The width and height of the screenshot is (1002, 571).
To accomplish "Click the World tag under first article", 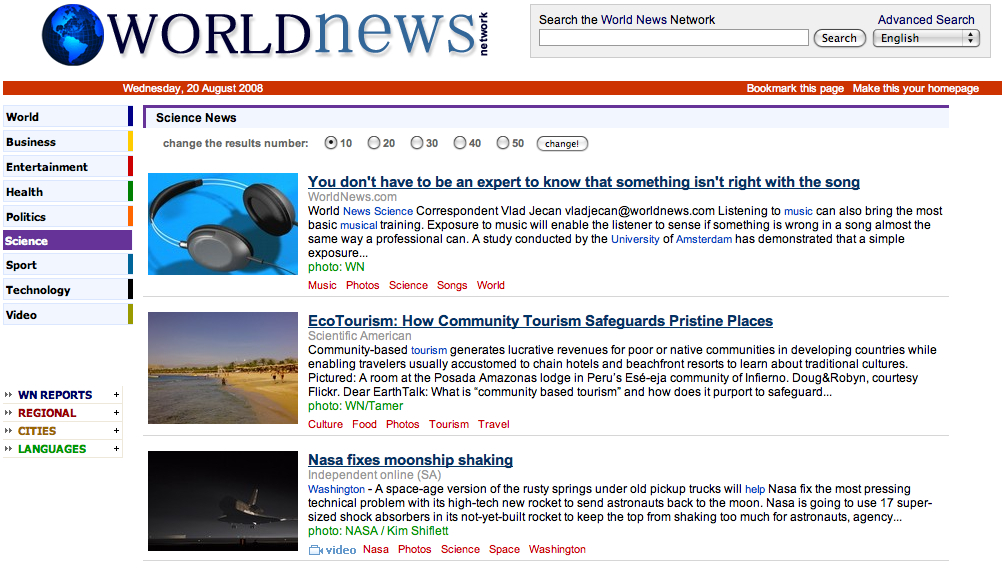I will coord(491,286).
